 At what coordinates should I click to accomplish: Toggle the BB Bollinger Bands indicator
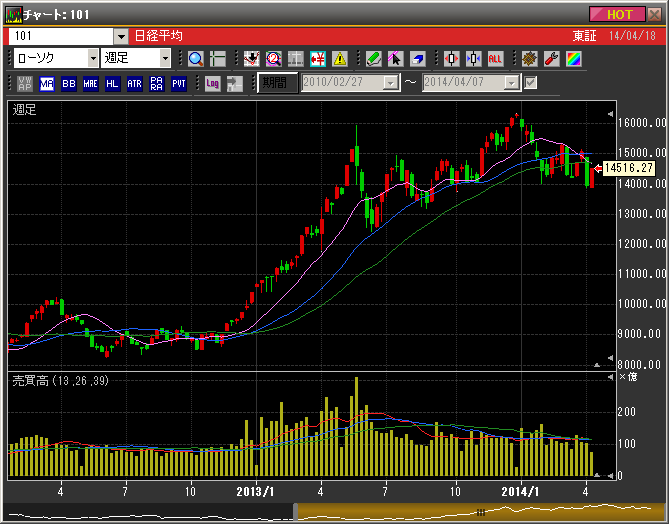click(x=68, y=84)
